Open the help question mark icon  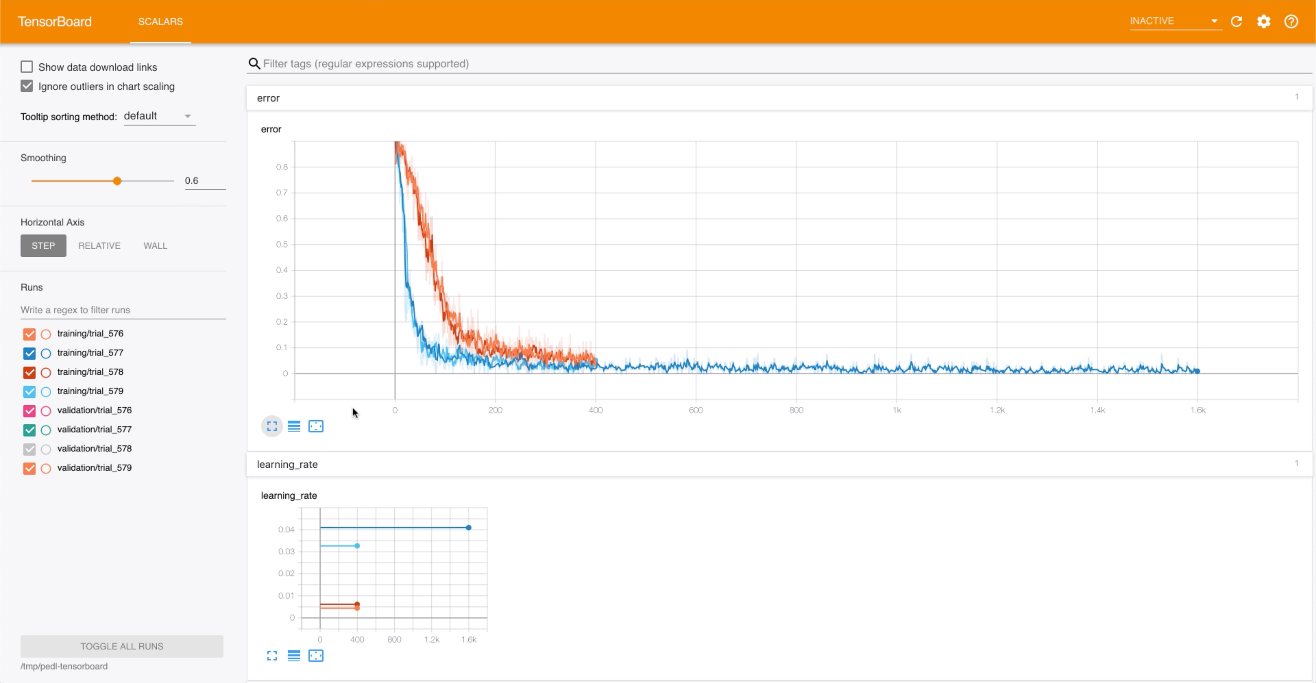[1291, 21]
